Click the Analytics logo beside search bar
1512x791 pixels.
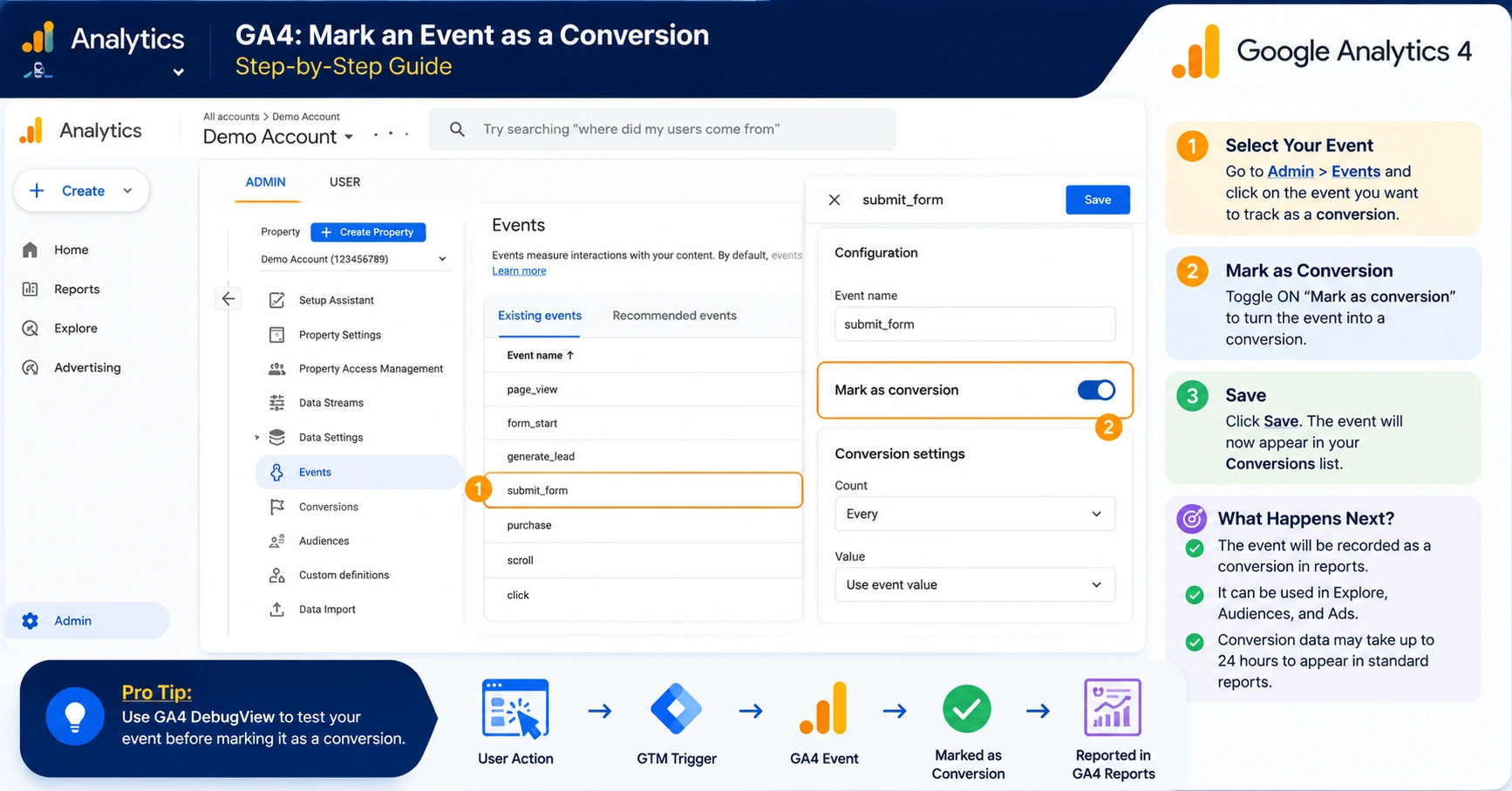point(31,130)
